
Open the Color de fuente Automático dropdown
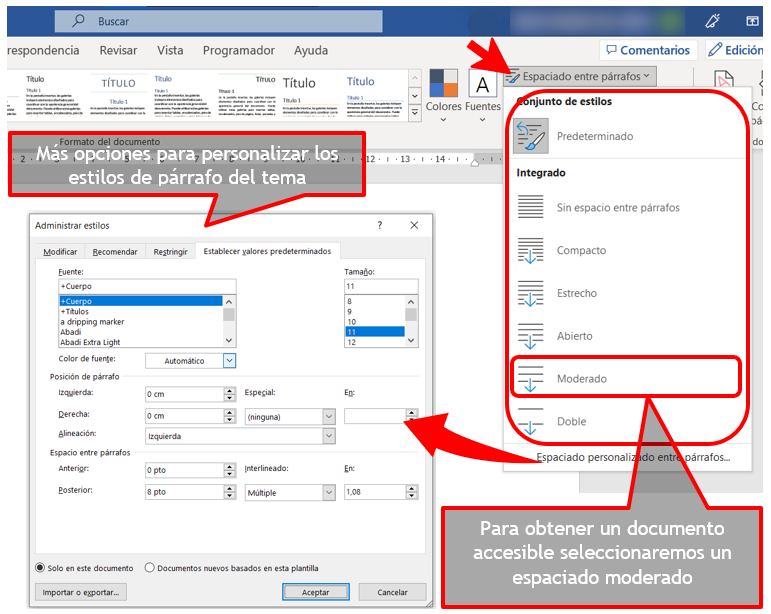click(x=229, y=360)
